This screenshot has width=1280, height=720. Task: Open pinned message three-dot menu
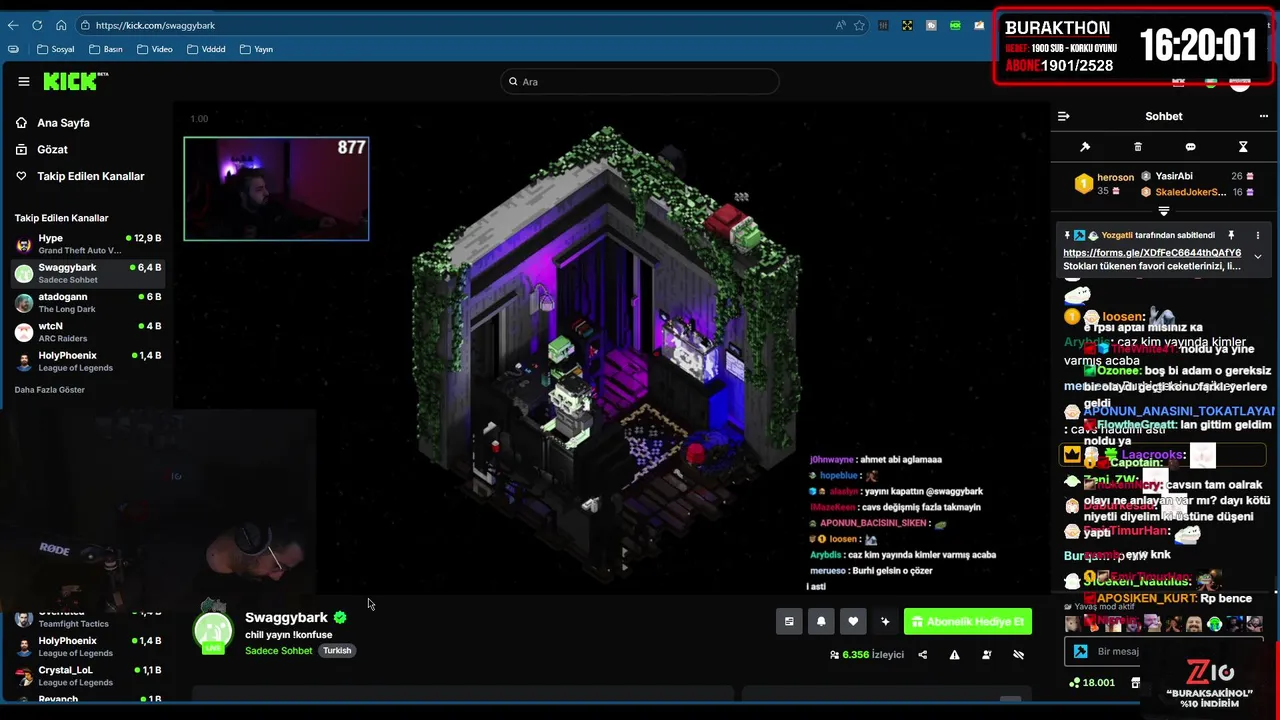(x=1258, y=236)
